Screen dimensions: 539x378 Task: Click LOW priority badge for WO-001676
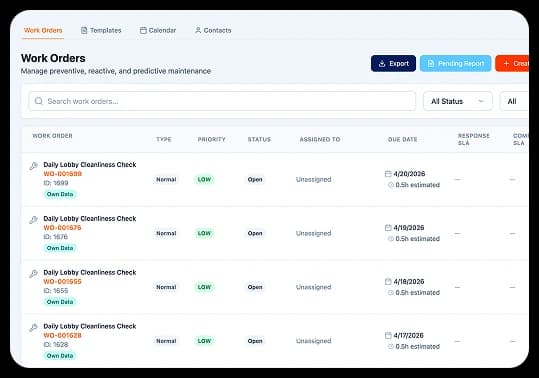204,233
